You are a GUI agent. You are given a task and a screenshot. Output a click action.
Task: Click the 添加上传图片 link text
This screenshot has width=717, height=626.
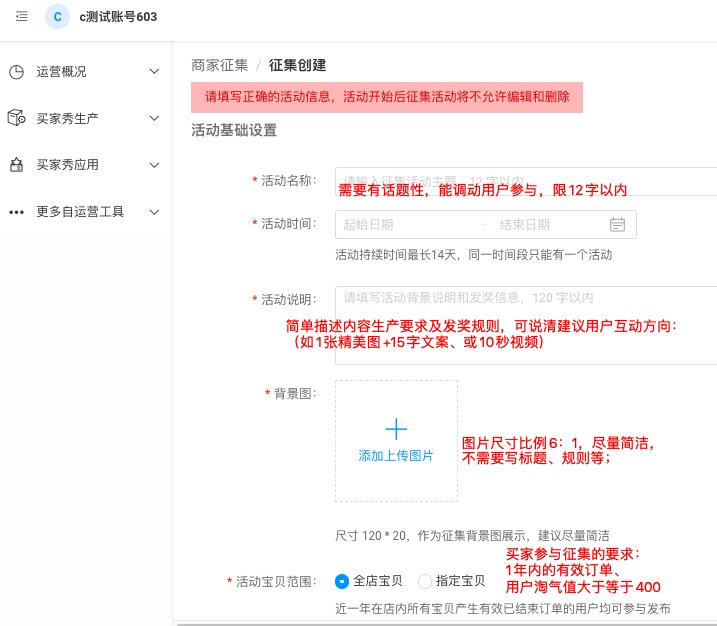[x=396, y=455]
